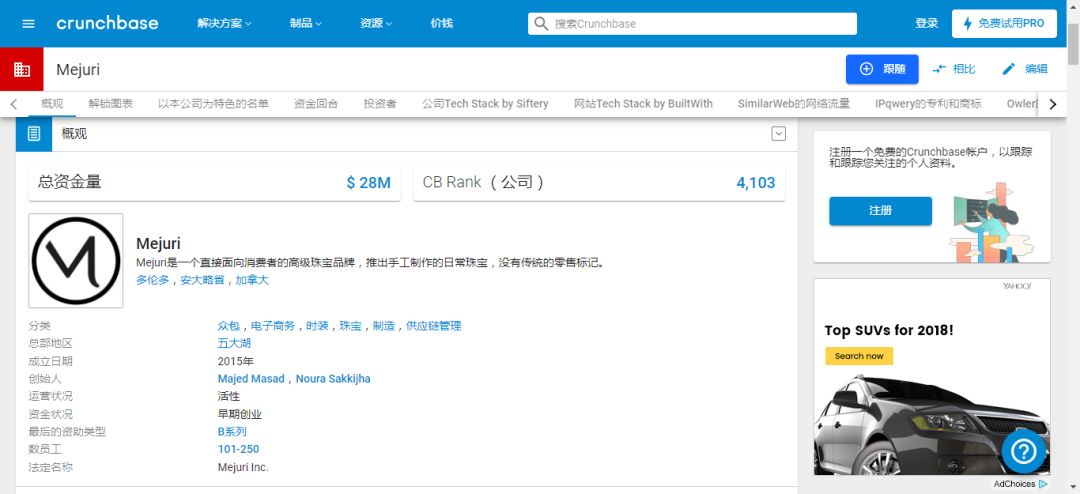Open IPqwery的专利和商标 tab
Image resolution: width=1080 pixels, height=494 pixels.
coord(928,104)
